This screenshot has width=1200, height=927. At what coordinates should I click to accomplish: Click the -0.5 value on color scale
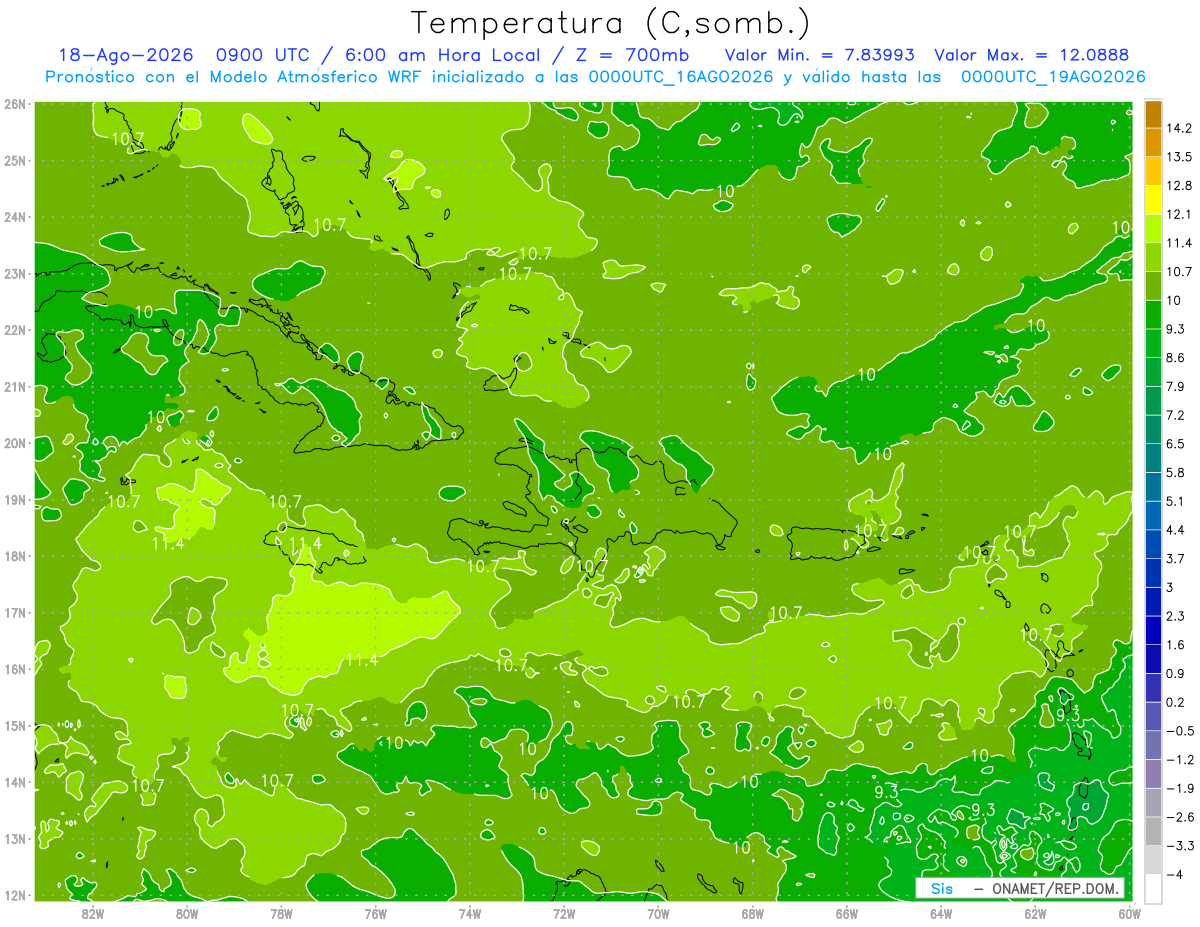point(1179,730)
